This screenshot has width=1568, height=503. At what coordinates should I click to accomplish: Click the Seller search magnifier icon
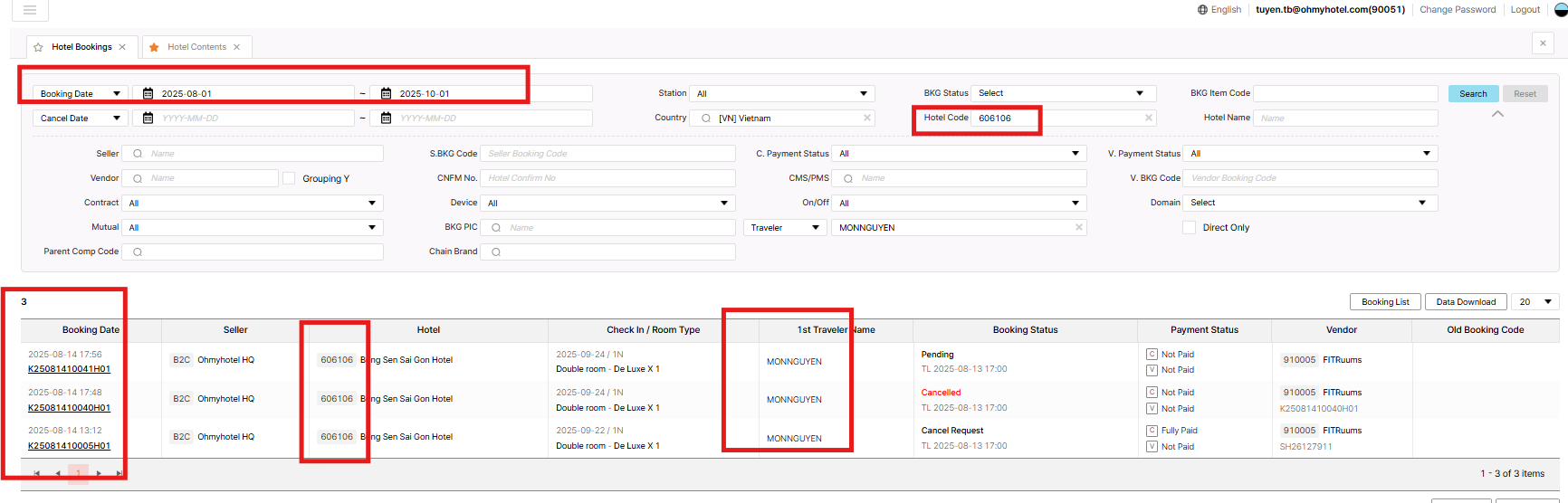pyautogui.click(x=138, y=154)
